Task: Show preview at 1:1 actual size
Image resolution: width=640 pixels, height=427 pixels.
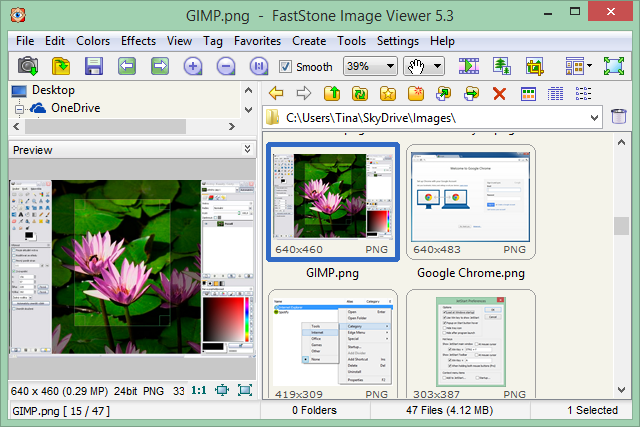Action: (199, 389)
